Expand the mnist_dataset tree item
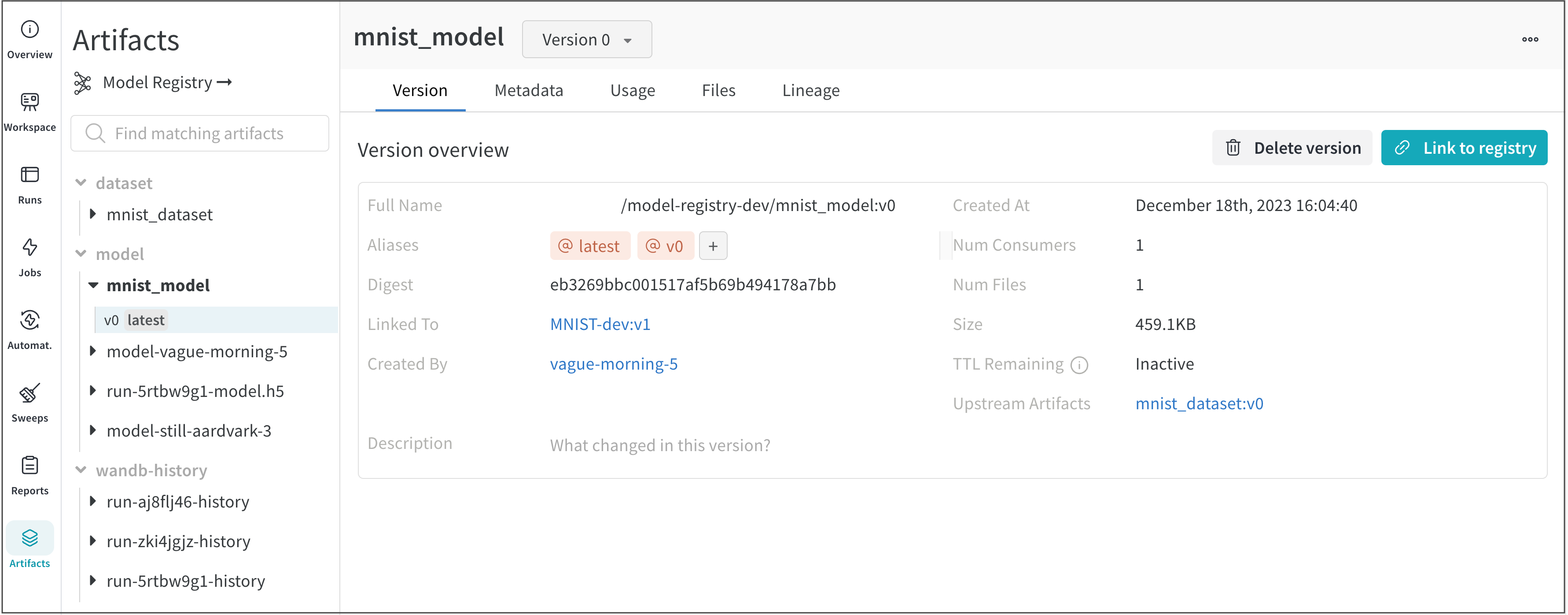The image size is (1568, 615). click(93, 214)
